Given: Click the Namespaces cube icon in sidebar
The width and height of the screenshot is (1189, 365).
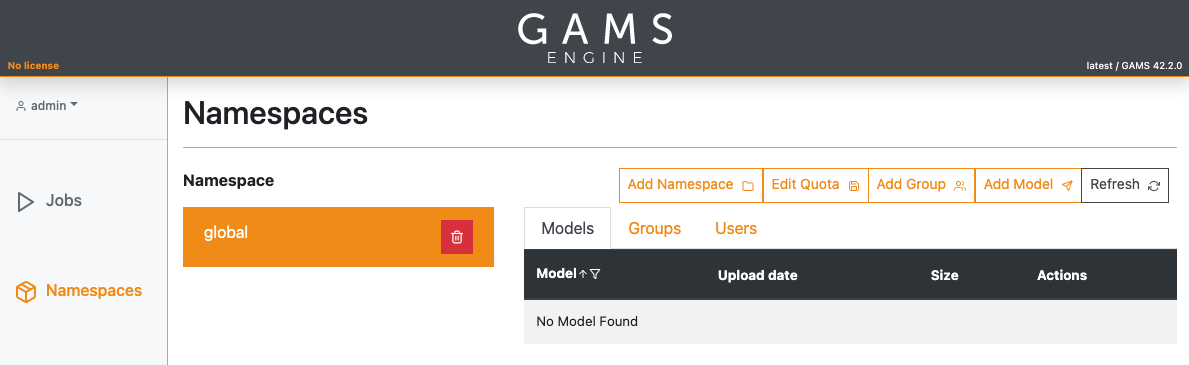Looking at the screenshot, I should click(27, 291).
